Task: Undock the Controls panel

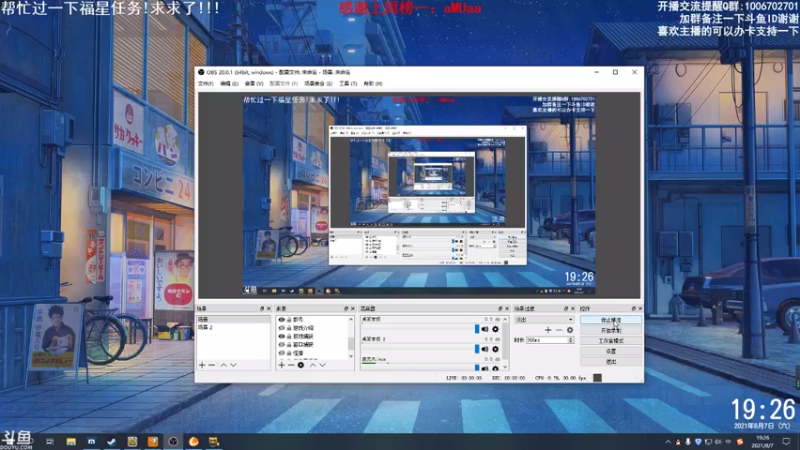Action: coord(634,309)
